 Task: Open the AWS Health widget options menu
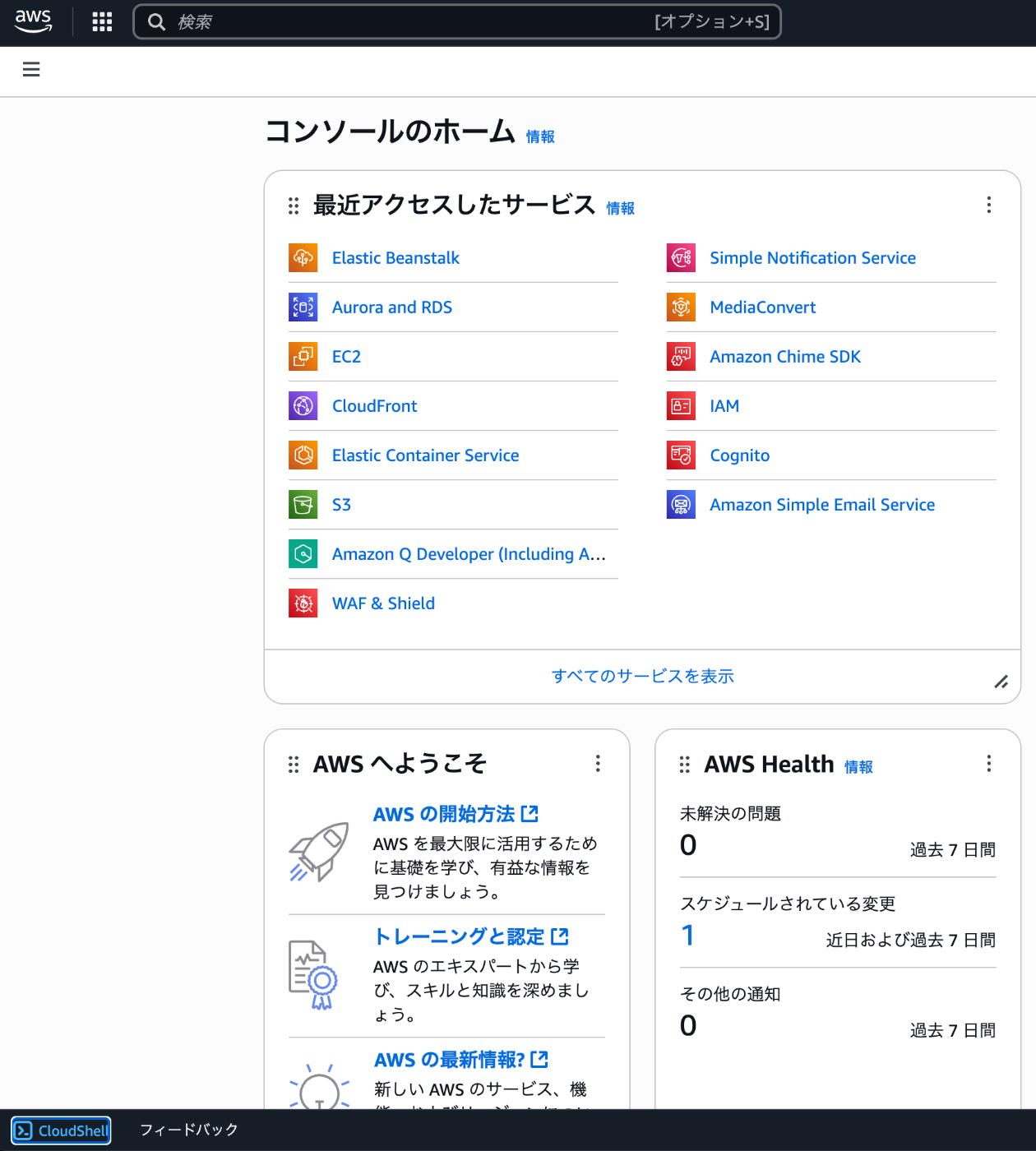click(989, 764)
